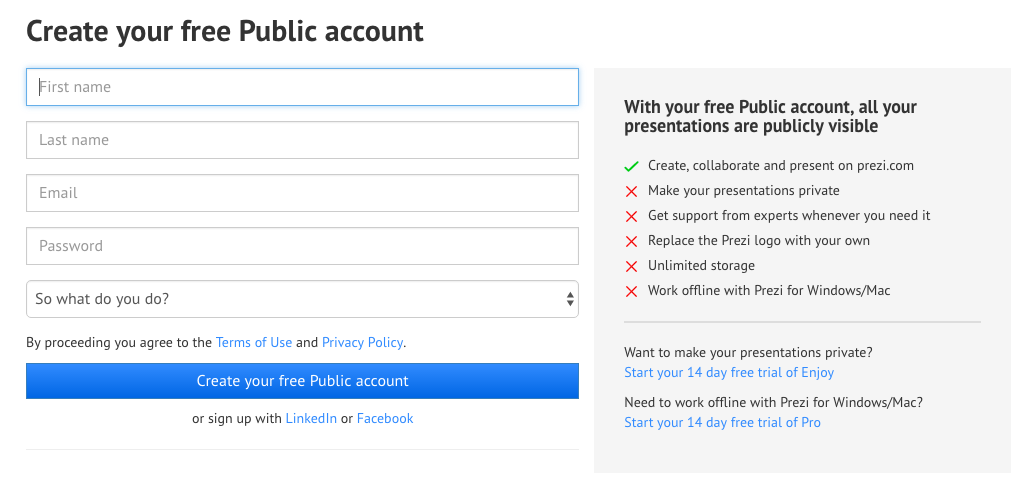Click Create your free Public account button
Image resolution: width=1024 pixels, height=498 pixels.
click(x=302, y=381)
